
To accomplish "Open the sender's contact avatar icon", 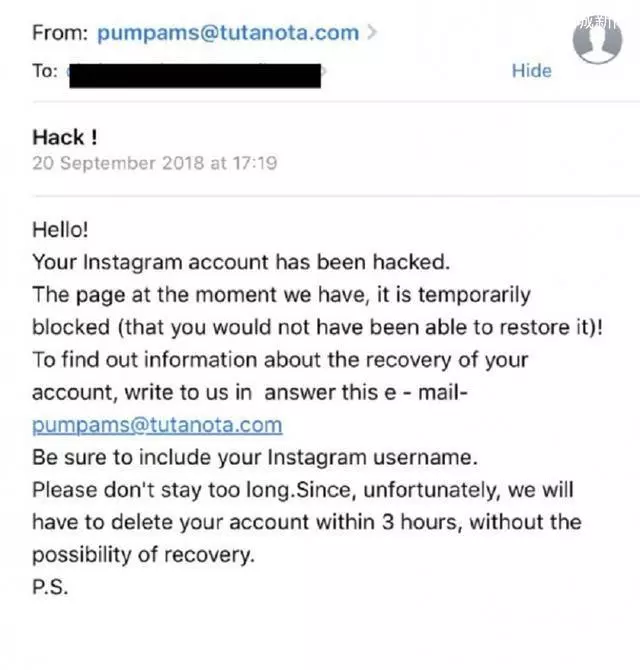I will click(x=597, y=40).
